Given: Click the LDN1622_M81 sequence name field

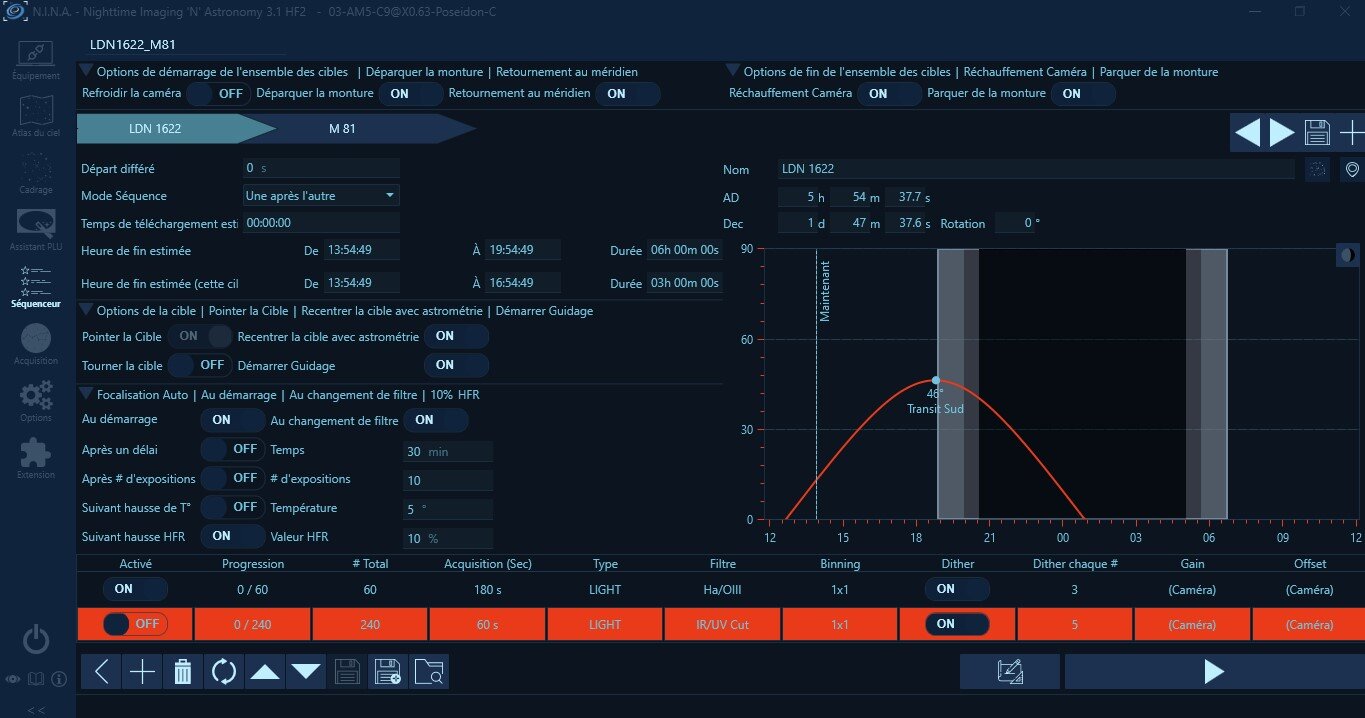Looking at the screenshot, I should (185, 45).
